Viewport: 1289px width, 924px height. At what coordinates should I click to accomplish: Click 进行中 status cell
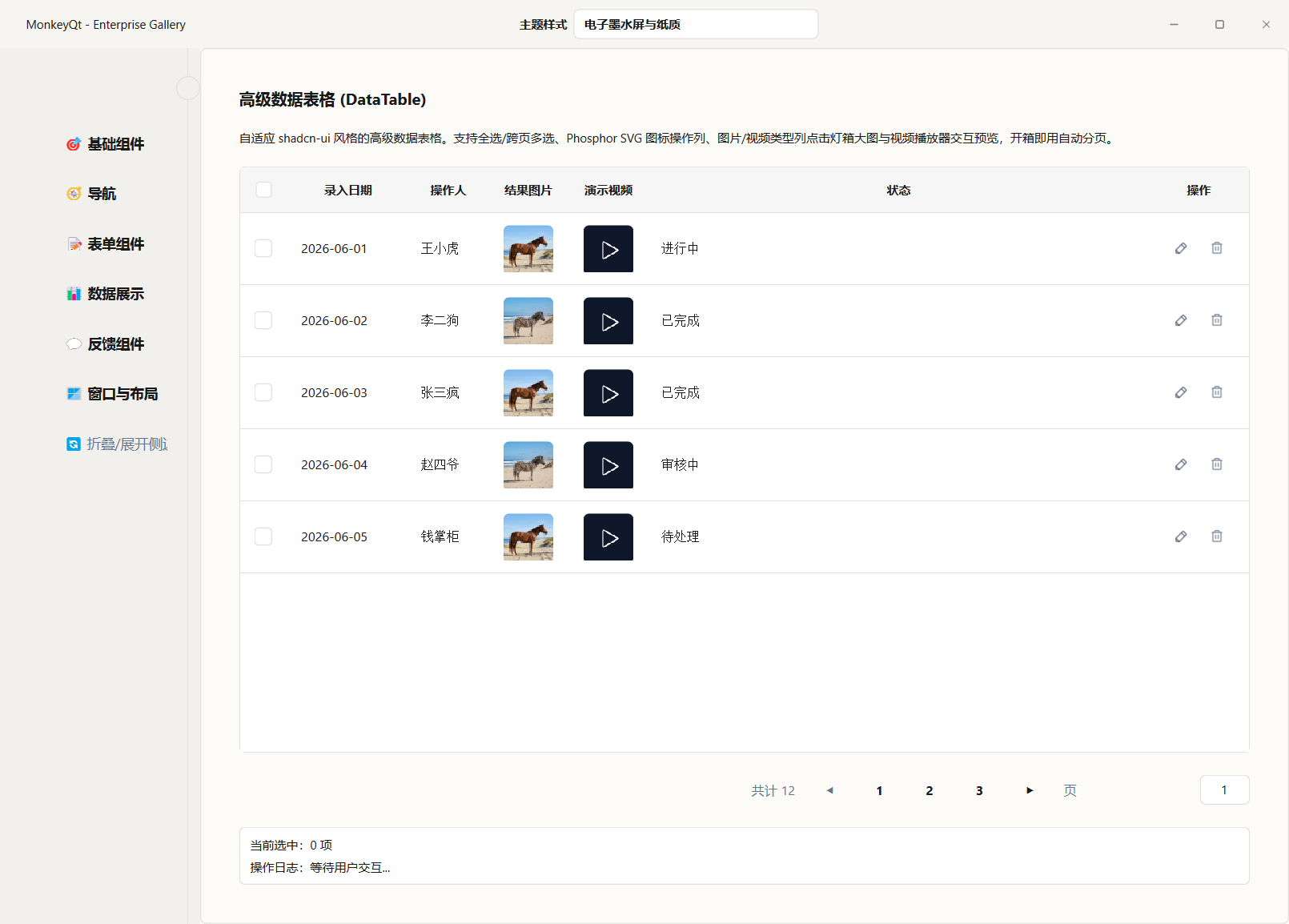(680, 248)
